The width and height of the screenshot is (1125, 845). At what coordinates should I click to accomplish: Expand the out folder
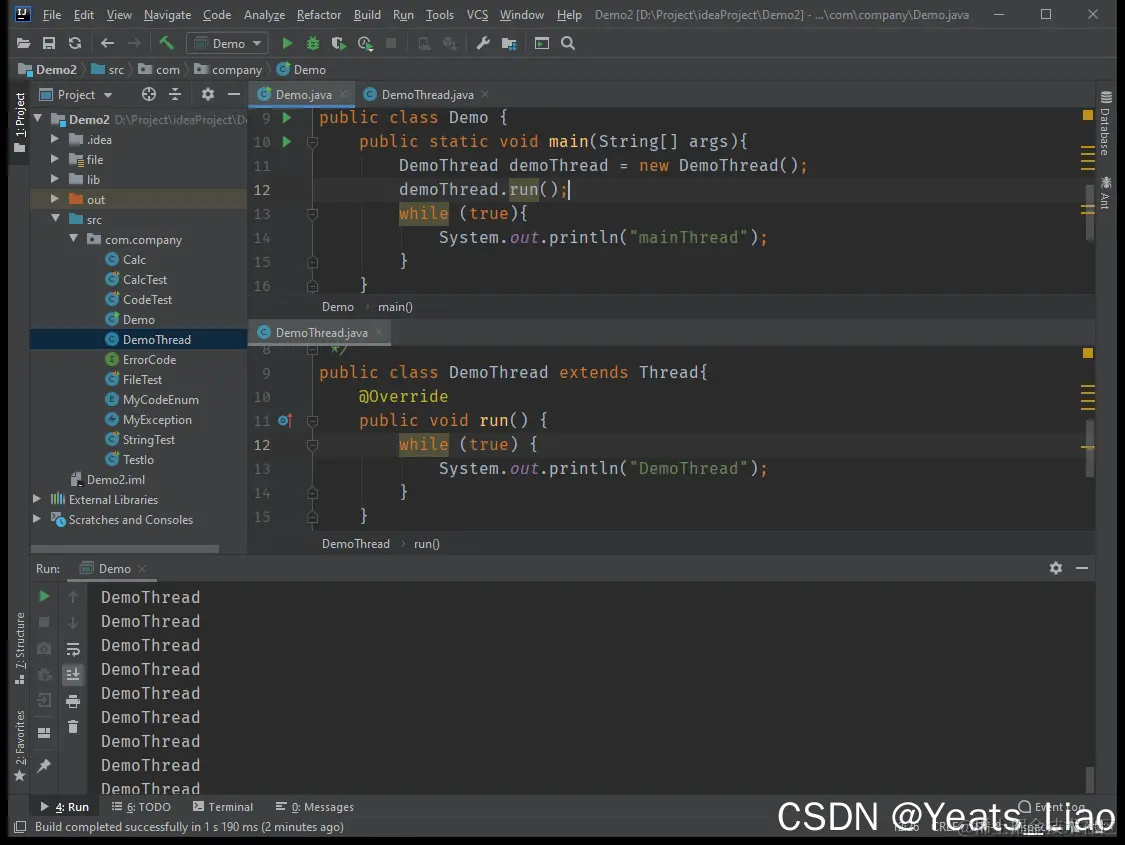point(55,199)
